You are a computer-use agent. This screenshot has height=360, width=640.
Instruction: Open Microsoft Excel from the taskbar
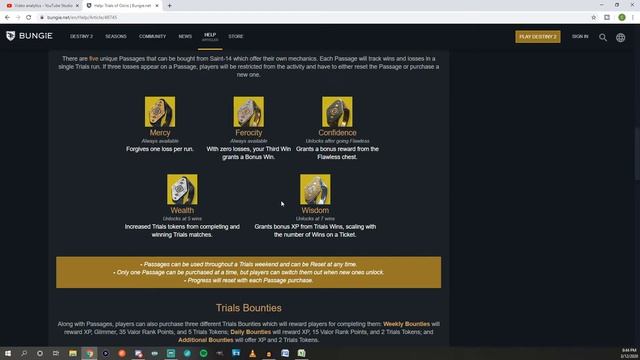pos(301,353)
